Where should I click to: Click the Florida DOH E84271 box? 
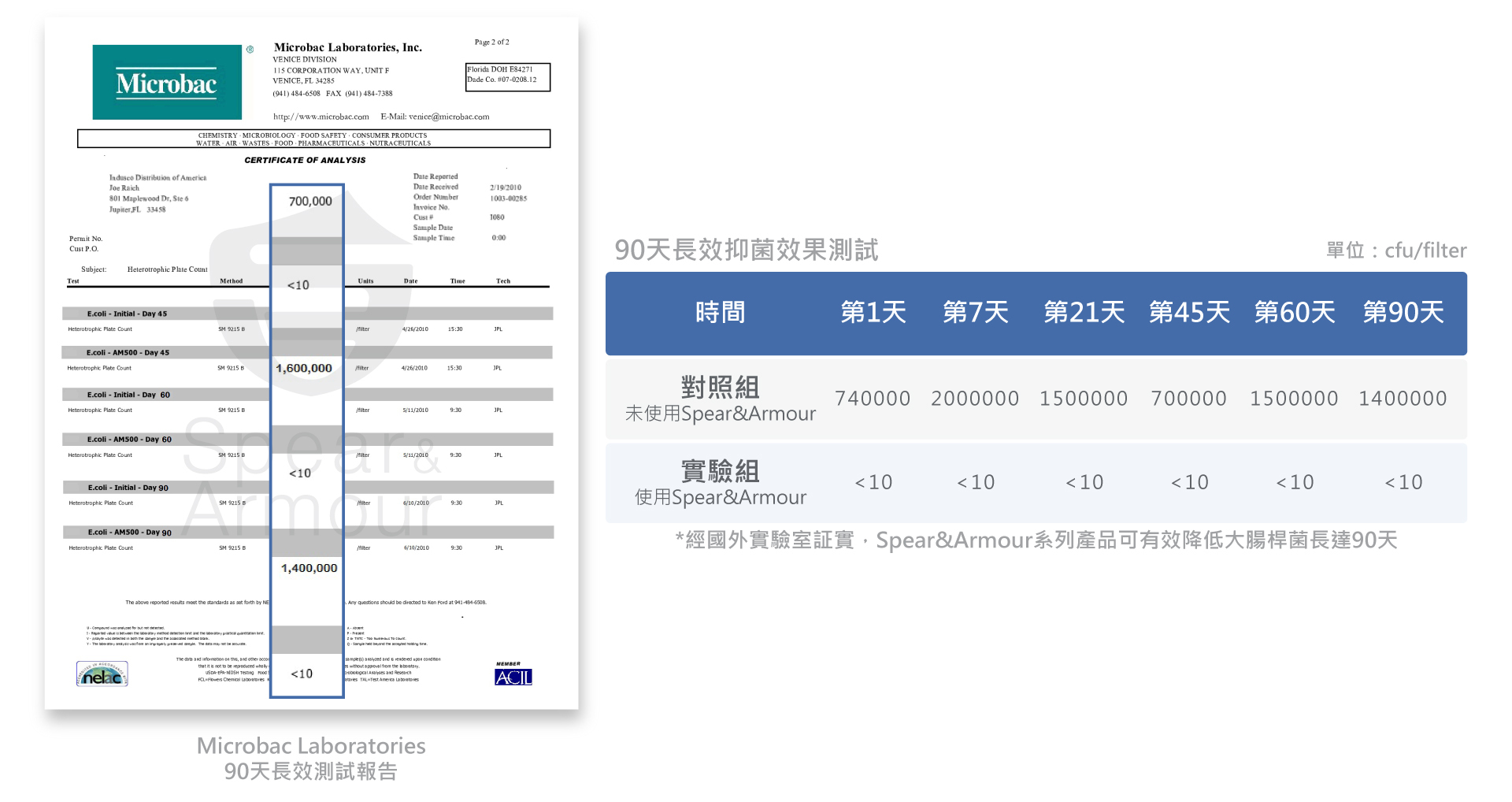[x=508, y=77]
